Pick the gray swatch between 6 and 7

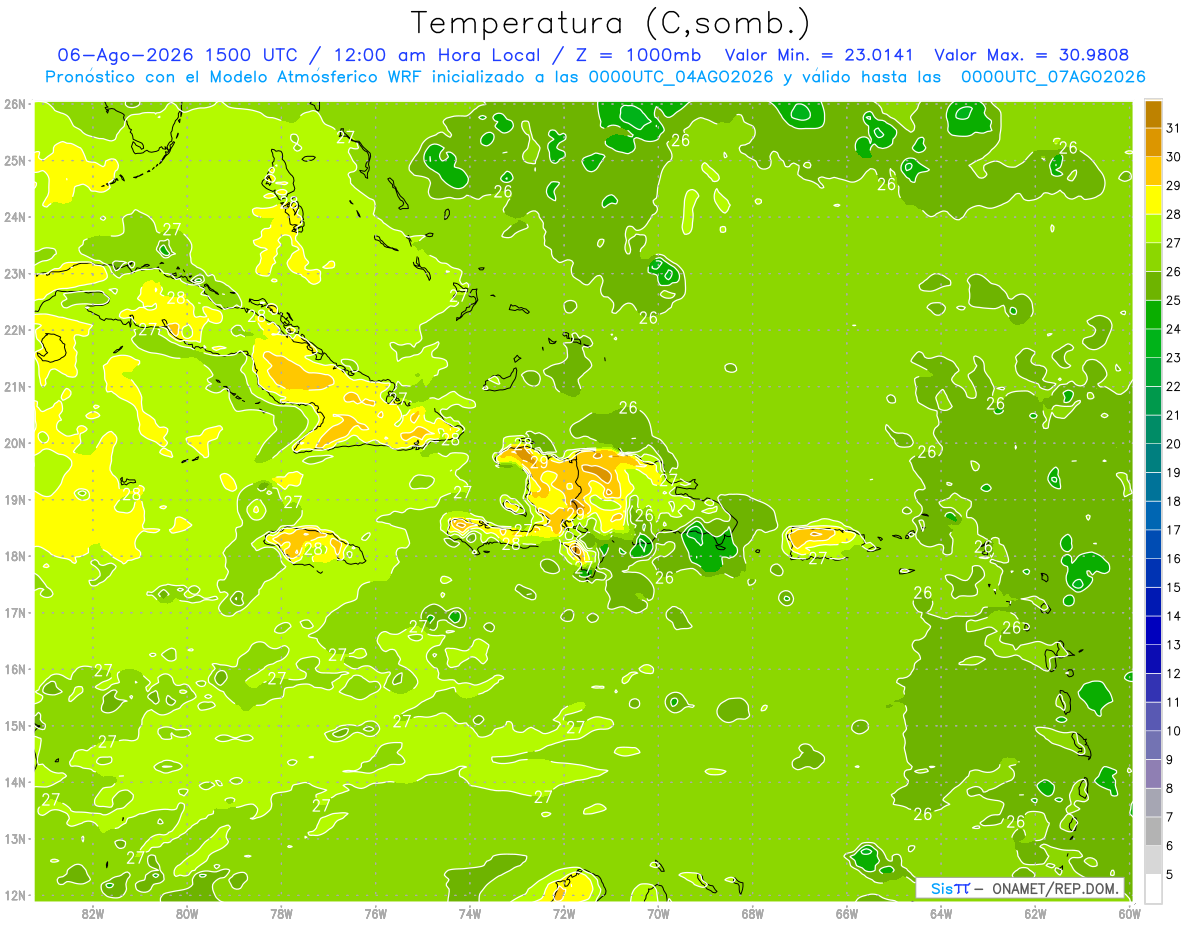1153,830
